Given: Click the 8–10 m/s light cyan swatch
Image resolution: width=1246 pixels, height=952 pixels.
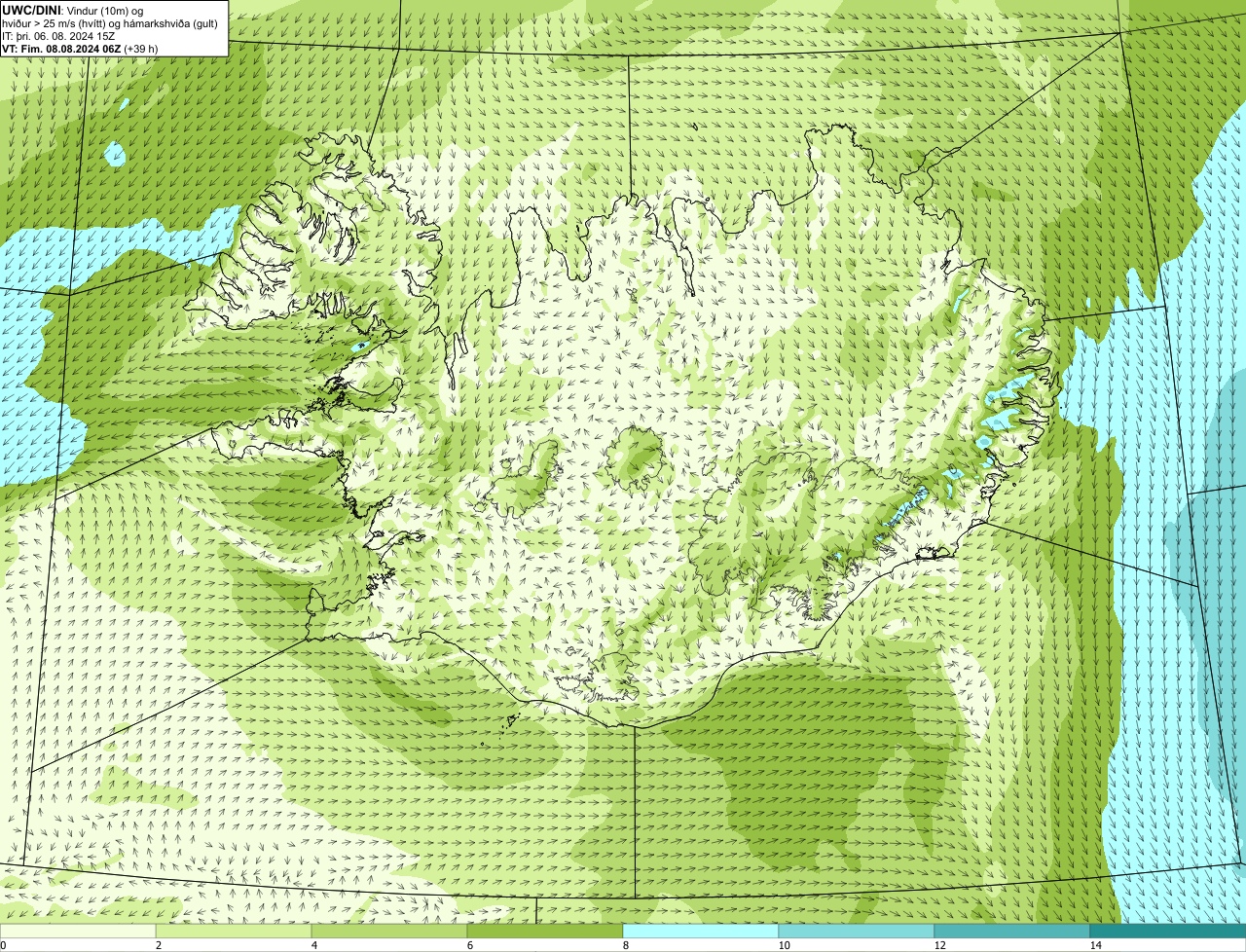Looking at the screenshot, I should point(701,931).
